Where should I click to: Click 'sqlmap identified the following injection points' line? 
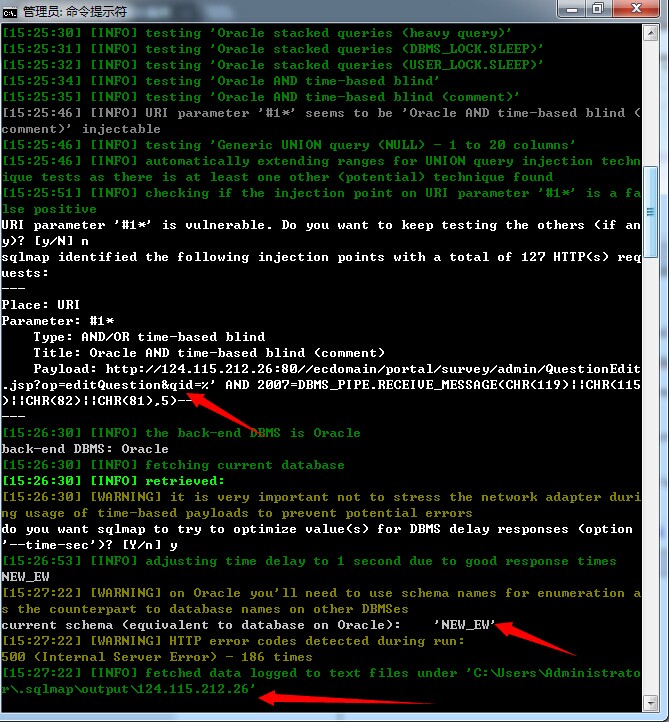321,257
